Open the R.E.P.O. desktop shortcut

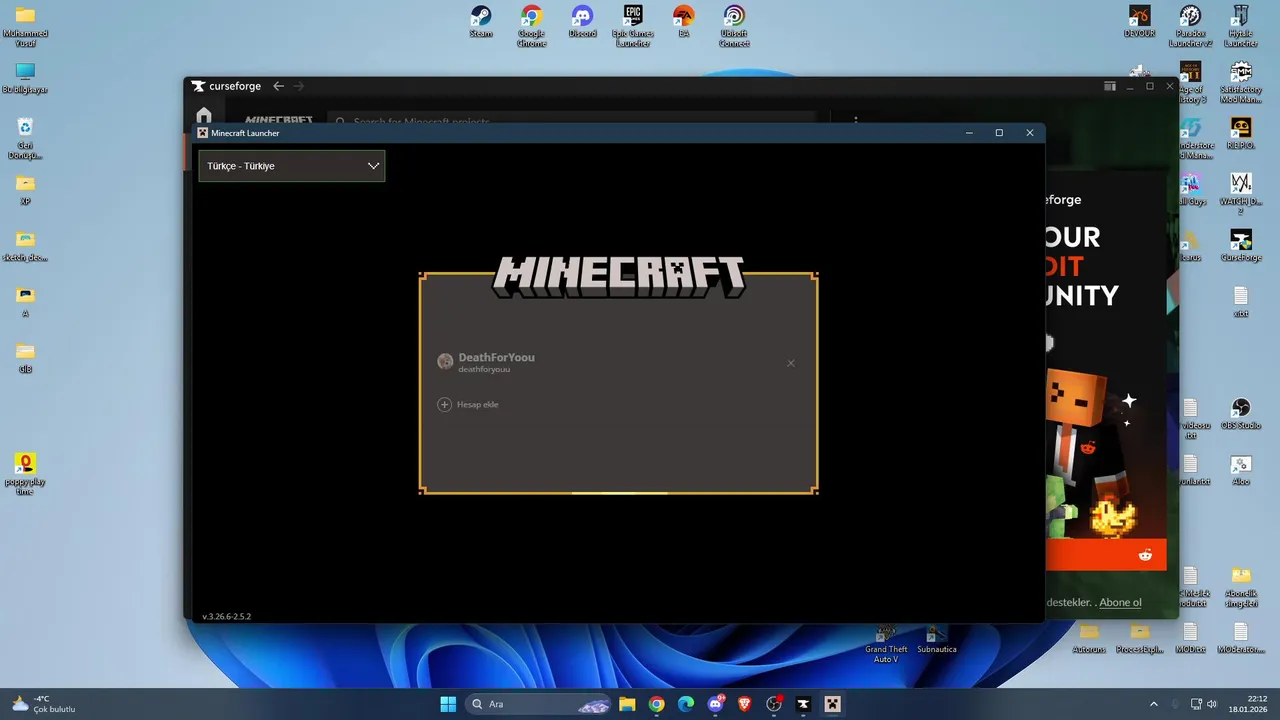pyautogui.click(x=1241, y=133)
